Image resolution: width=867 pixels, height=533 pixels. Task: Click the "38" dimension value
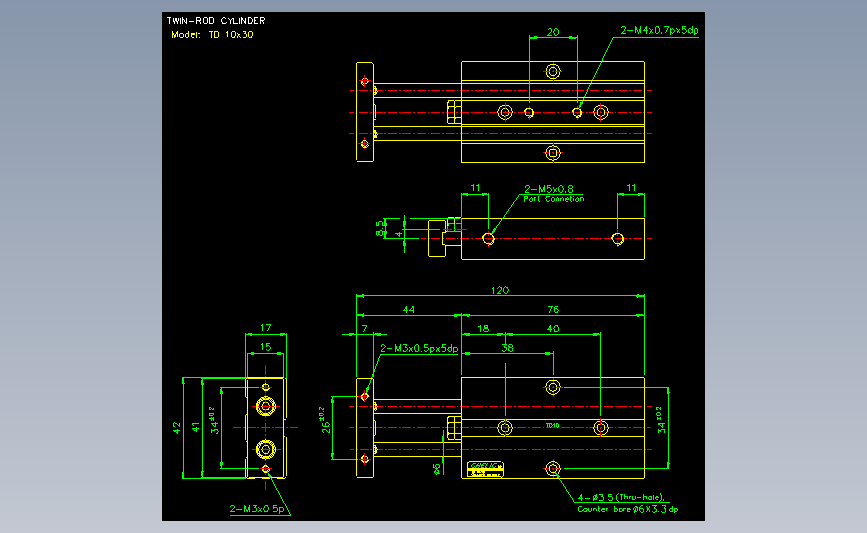click(x=507, y=348)
